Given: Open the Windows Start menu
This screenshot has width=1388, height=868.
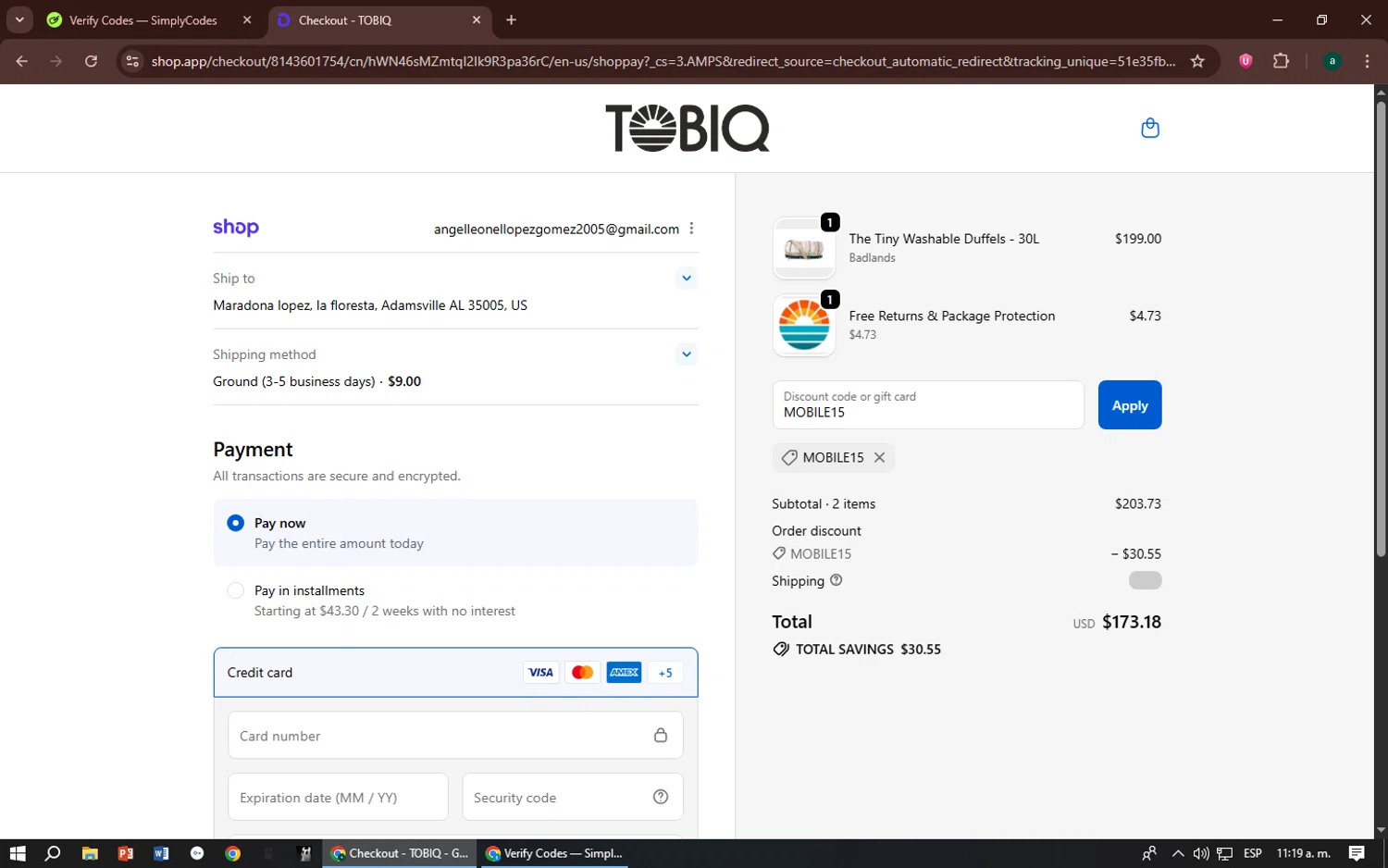Looking at the screenshot, I should tap(18, 853).
